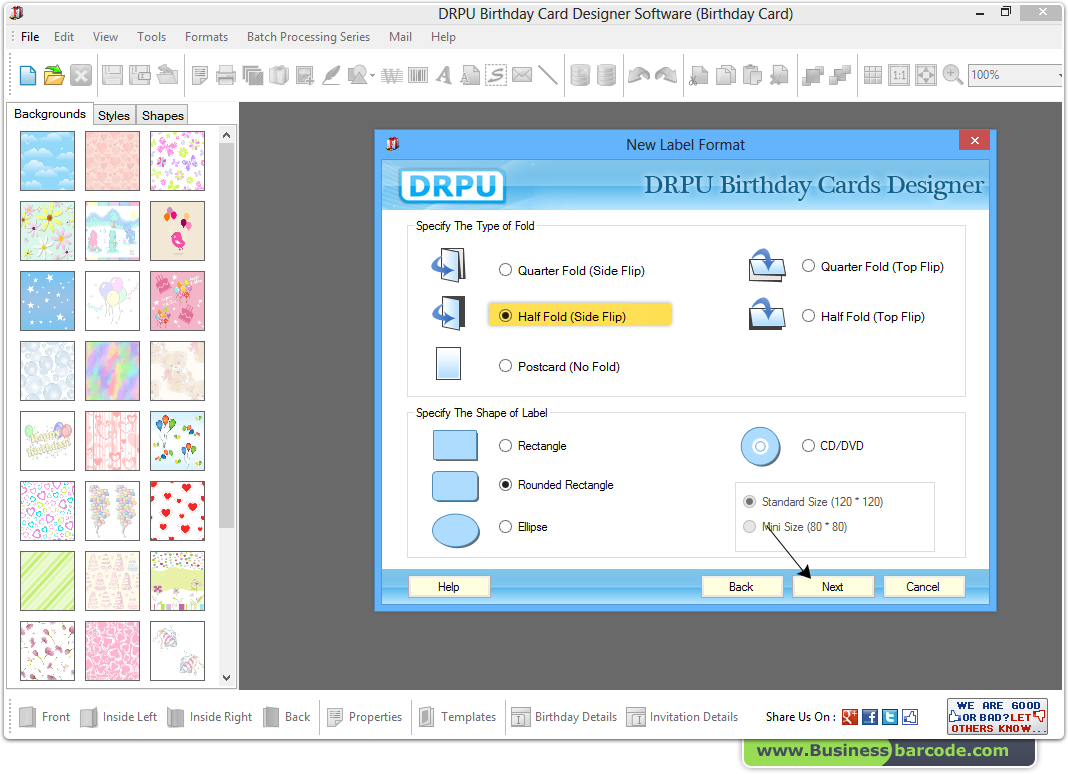This screenshot has width=1068, height=774.
Task: Click the Print icon in toolbar
Action: 225,75
